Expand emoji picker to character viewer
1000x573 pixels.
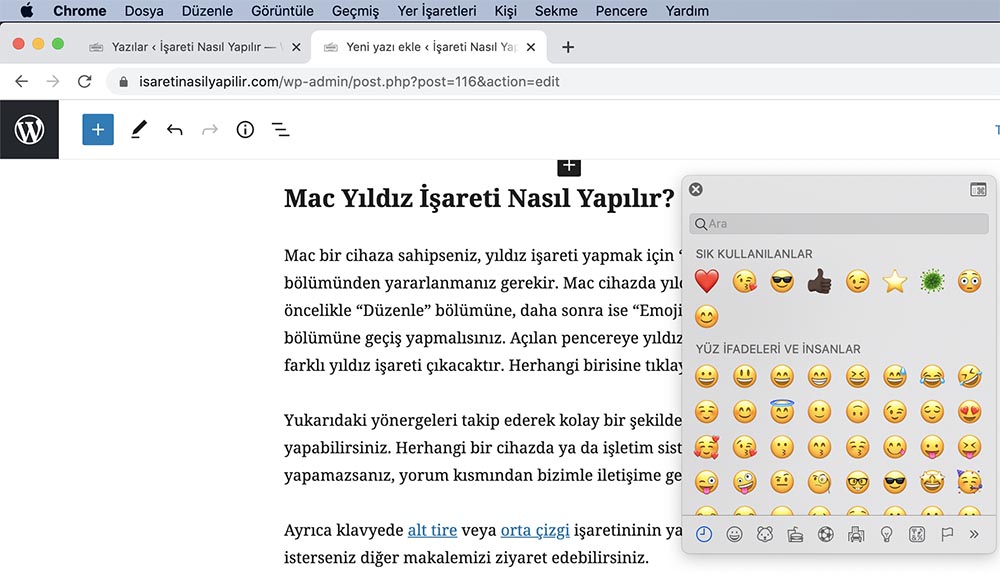[978, 190]
